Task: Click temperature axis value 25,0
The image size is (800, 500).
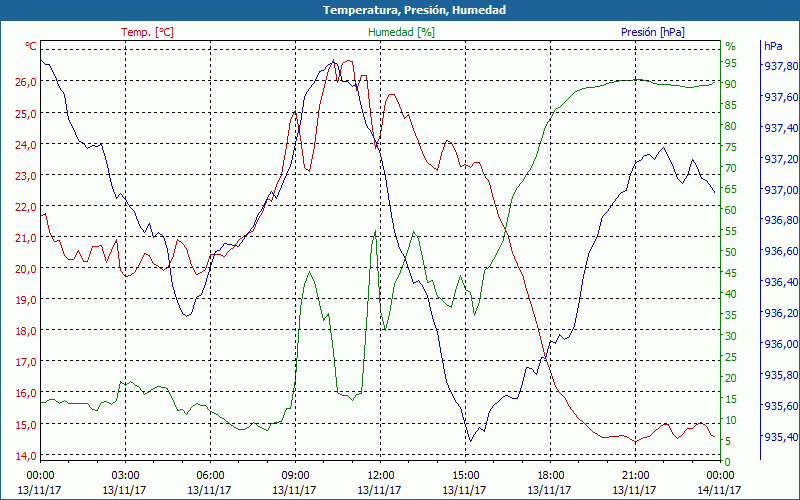Action: (x=27, y=113)
